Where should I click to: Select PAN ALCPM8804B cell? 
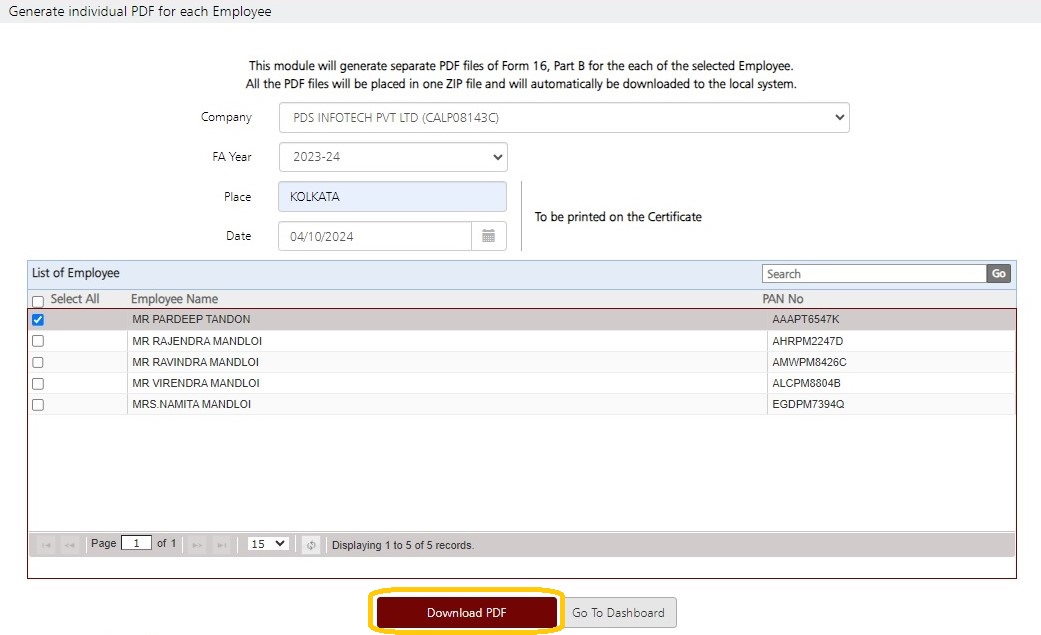[x=806, y=383]
